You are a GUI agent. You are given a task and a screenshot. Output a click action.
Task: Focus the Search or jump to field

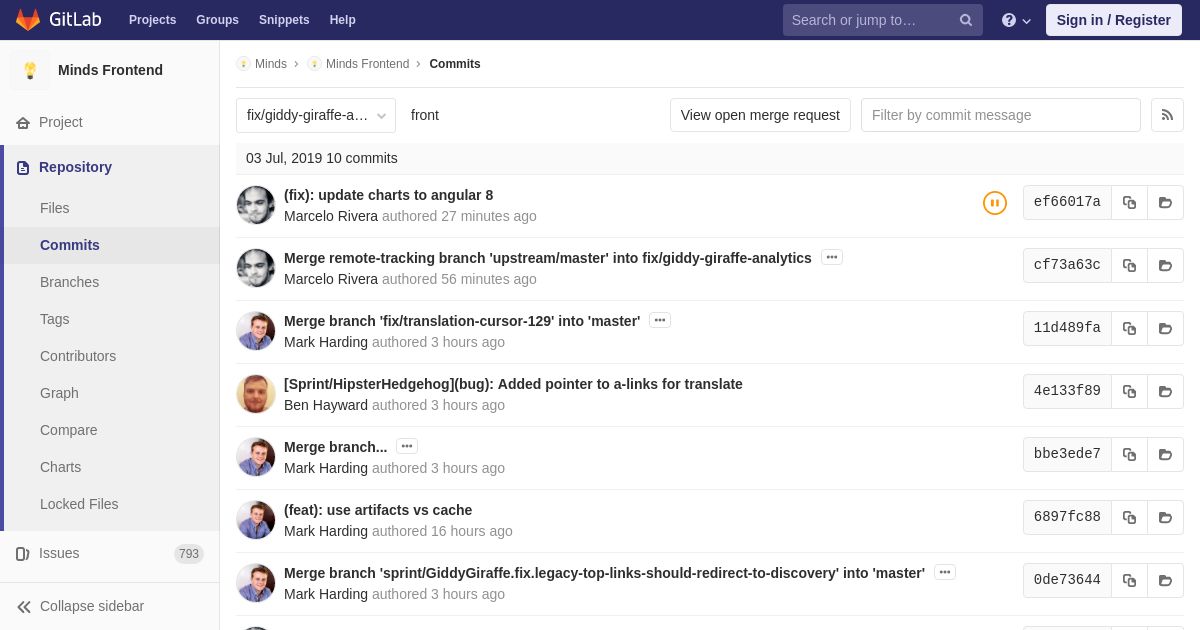point(883,20)
